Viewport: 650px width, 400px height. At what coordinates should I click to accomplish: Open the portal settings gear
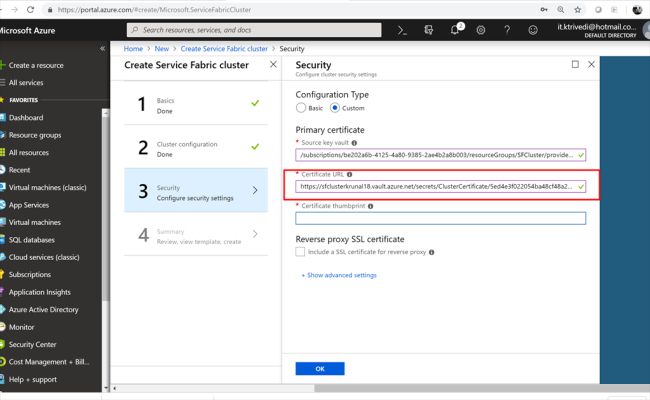(x=481, y=30)
